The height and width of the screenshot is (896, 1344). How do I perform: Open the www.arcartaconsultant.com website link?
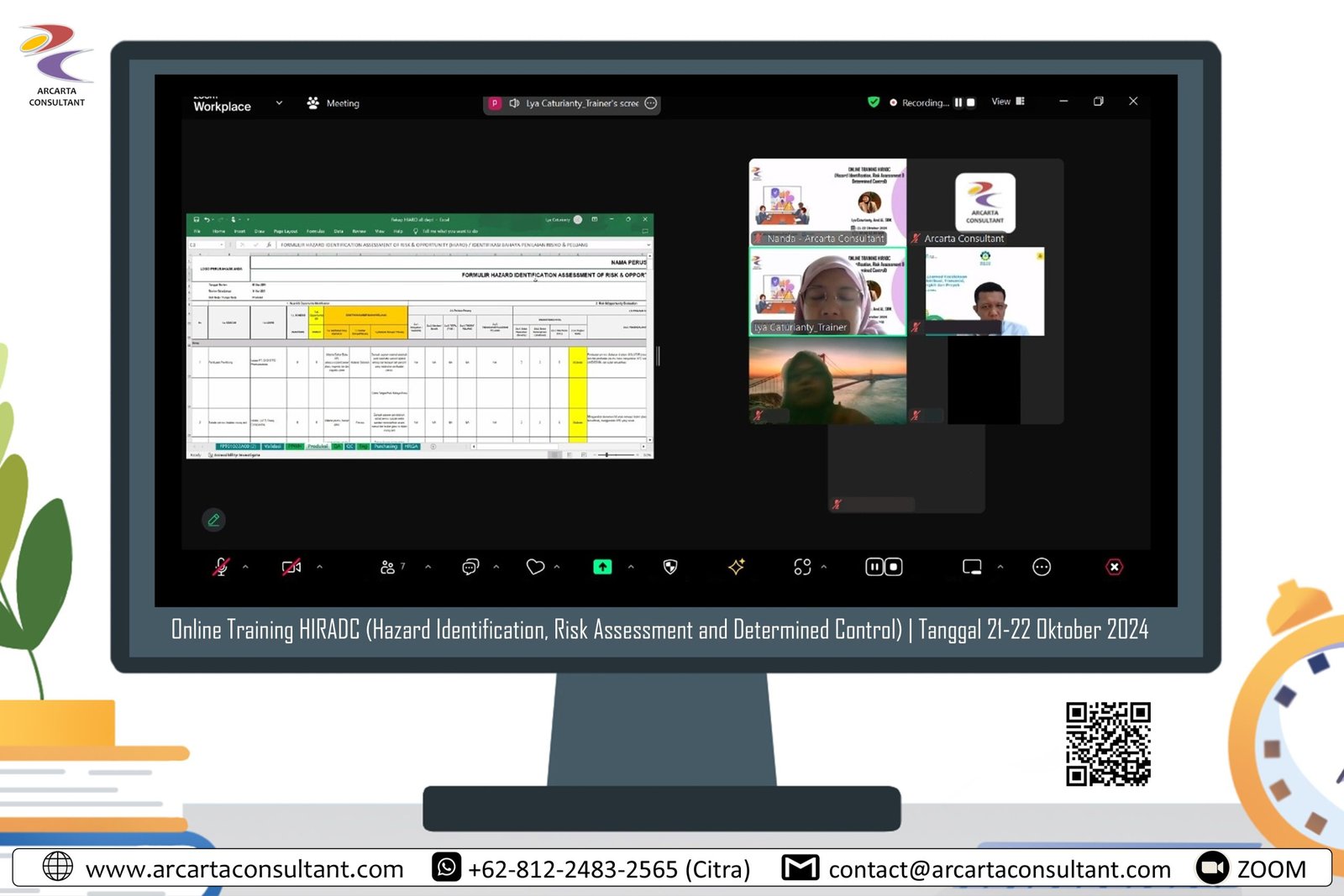[244, 869]
